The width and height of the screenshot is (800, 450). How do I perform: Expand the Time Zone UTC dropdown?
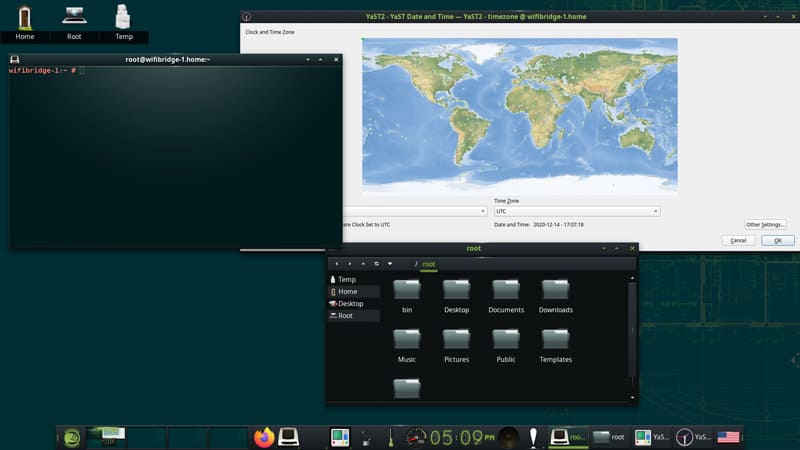tap(656, 211)
